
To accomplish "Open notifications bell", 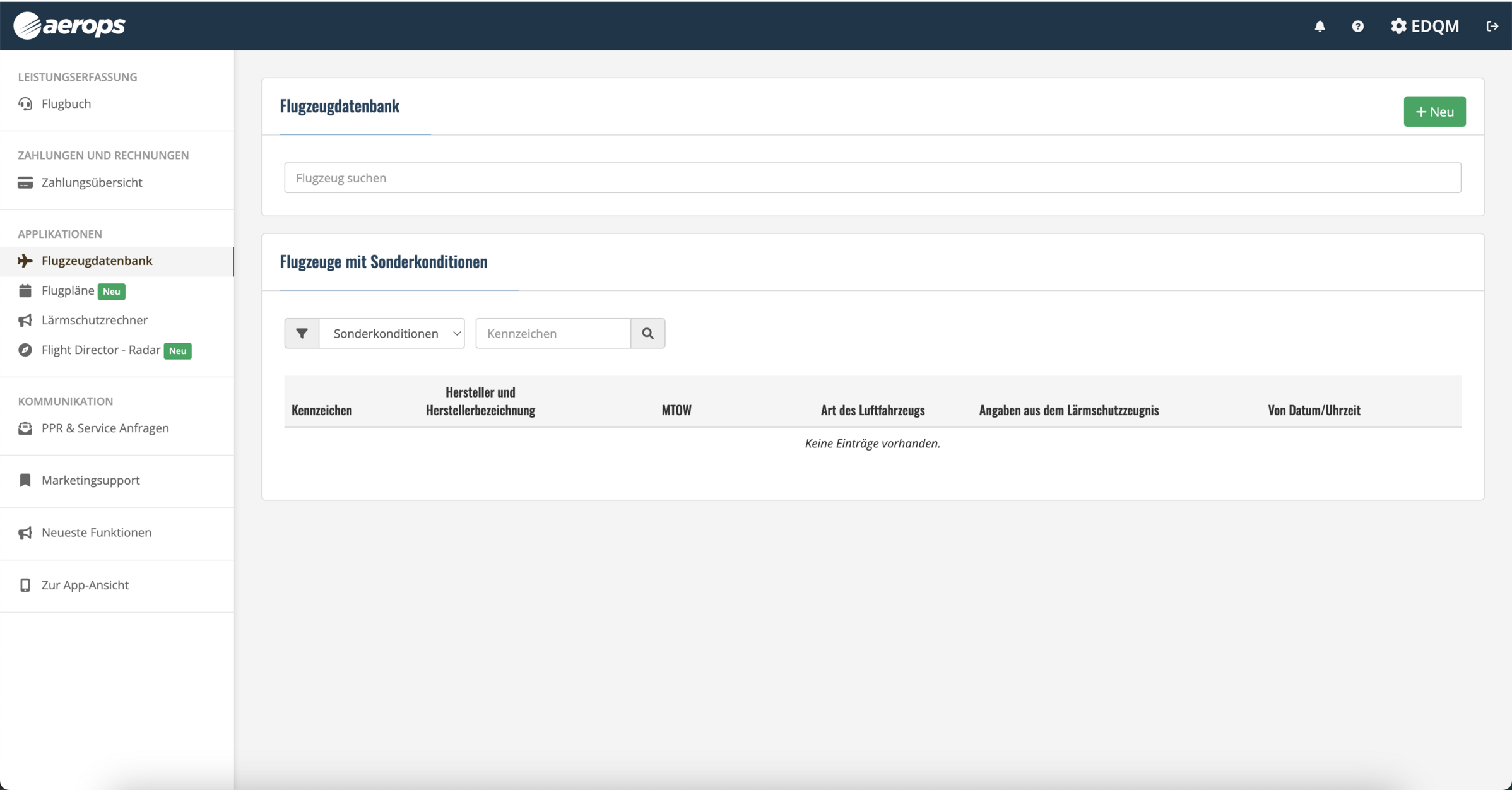I will coord(1320,27).
